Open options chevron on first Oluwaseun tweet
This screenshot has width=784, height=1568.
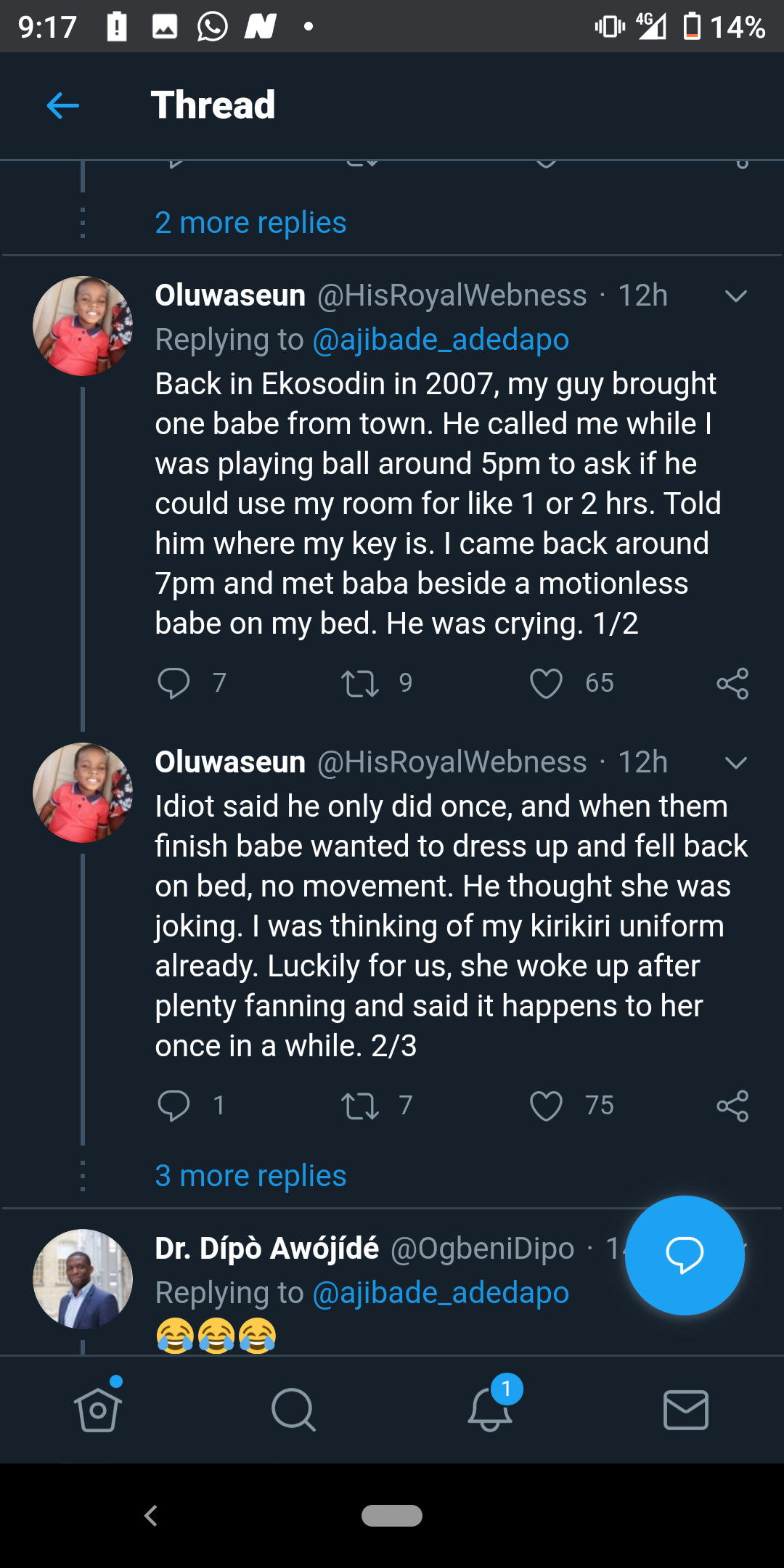(736, 296)
